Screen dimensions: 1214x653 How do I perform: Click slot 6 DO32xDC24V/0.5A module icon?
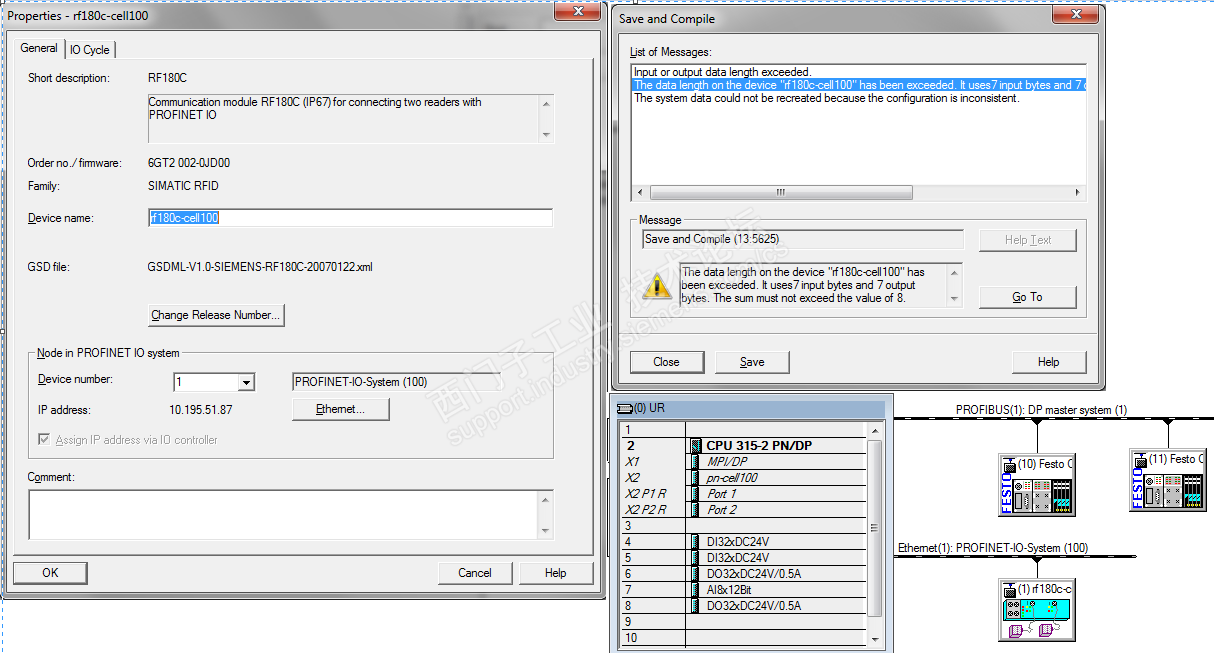695,574
